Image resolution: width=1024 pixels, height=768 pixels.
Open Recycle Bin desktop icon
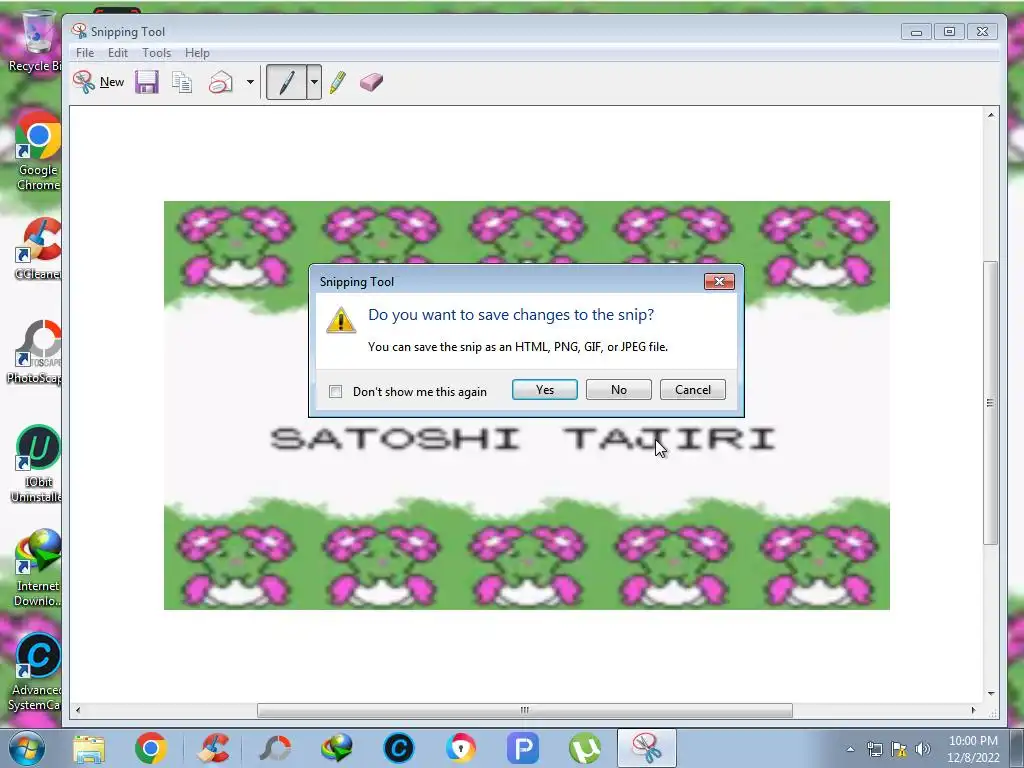[34, 40]
